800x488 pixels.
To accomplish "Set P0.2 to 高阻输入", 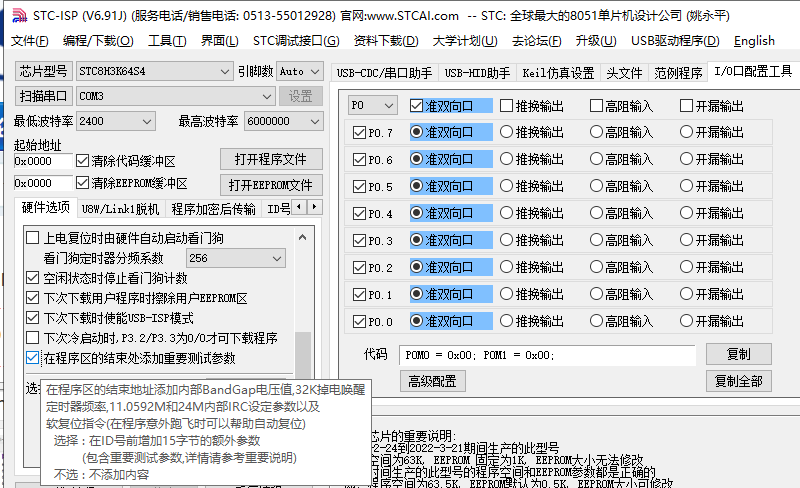I will click(596, 267).
